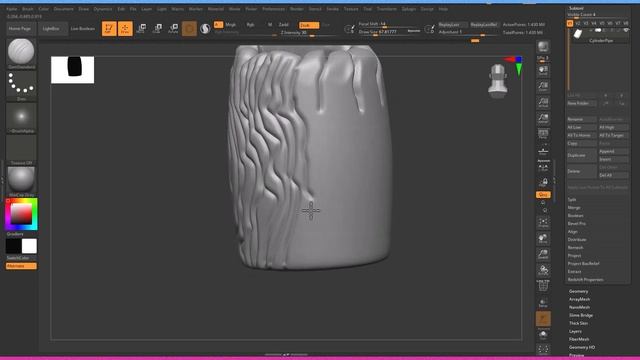640x360 pixels.
Task: Activate the Draw mode button
Action: tap(125, 29)
